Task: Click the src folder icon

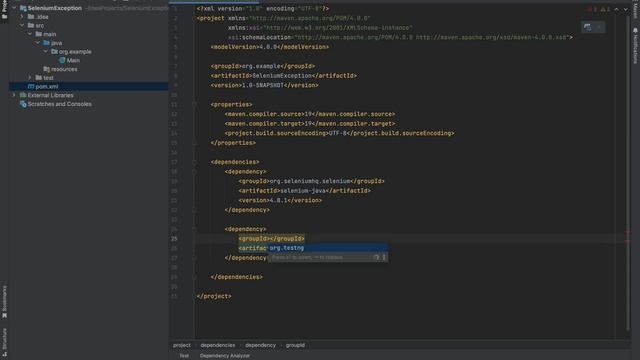Action: click(31, 25)
